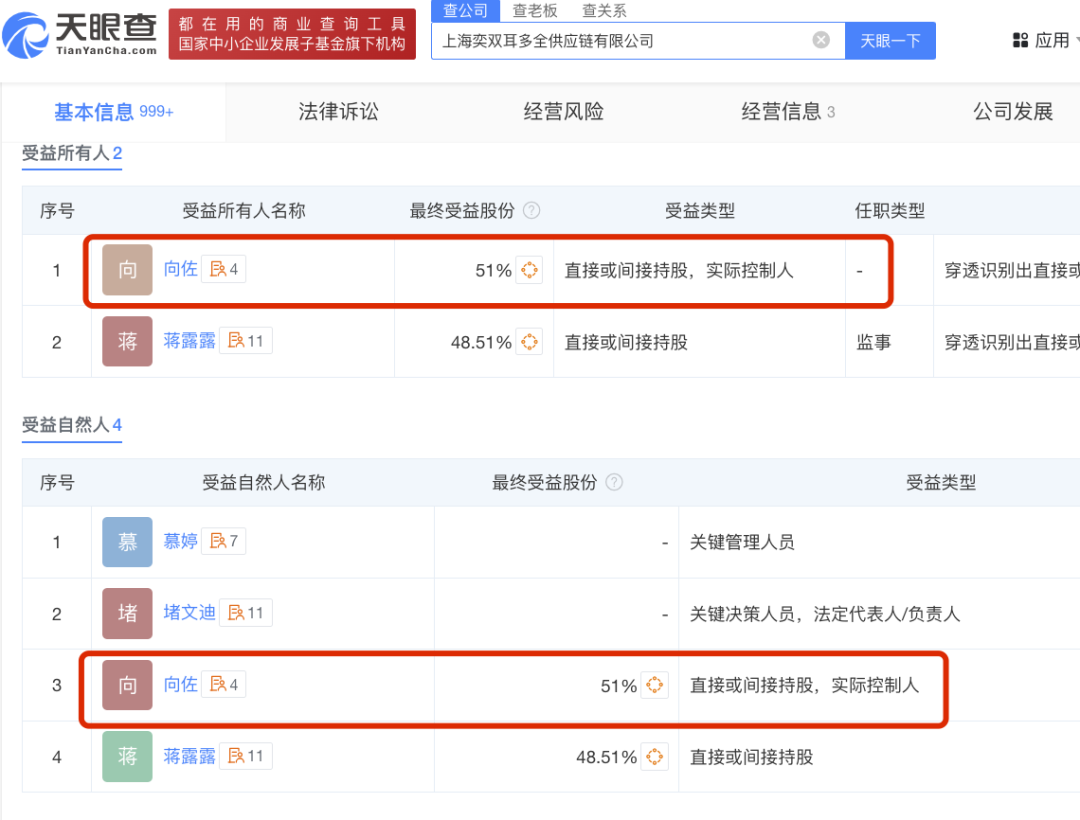Select the 查老板 search tab
This screenshot has height=820, width=1080.
click(x=535, y=11)
